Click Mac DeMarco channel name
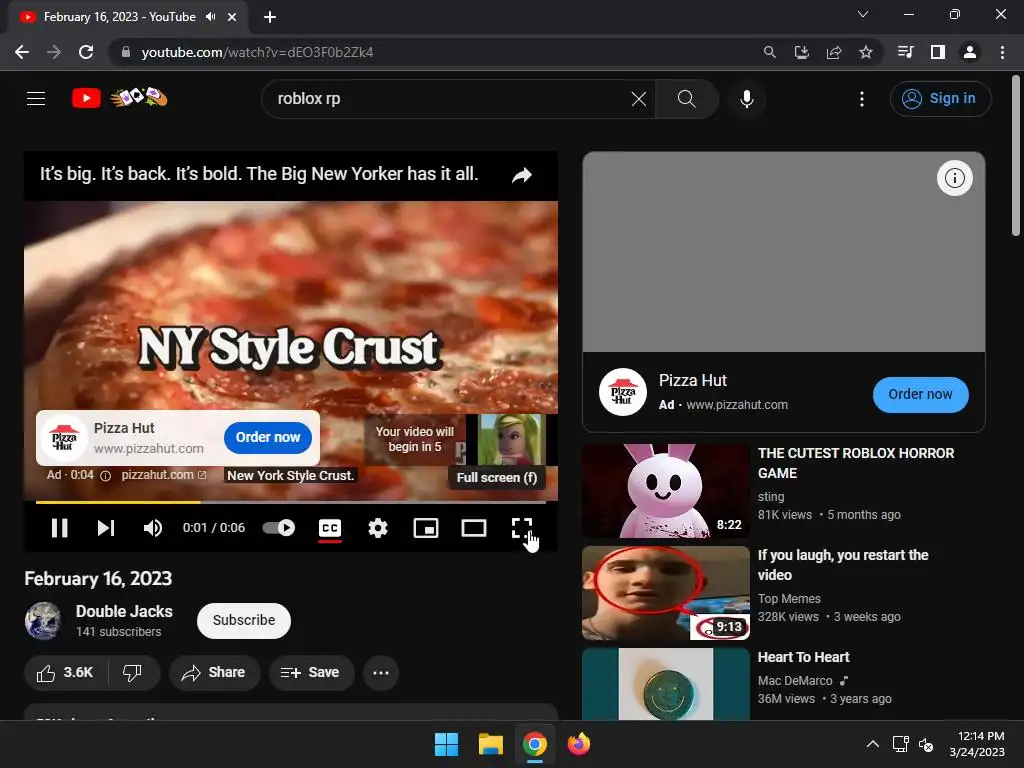Screen dimensions: 1024x768 coord(795,680)
